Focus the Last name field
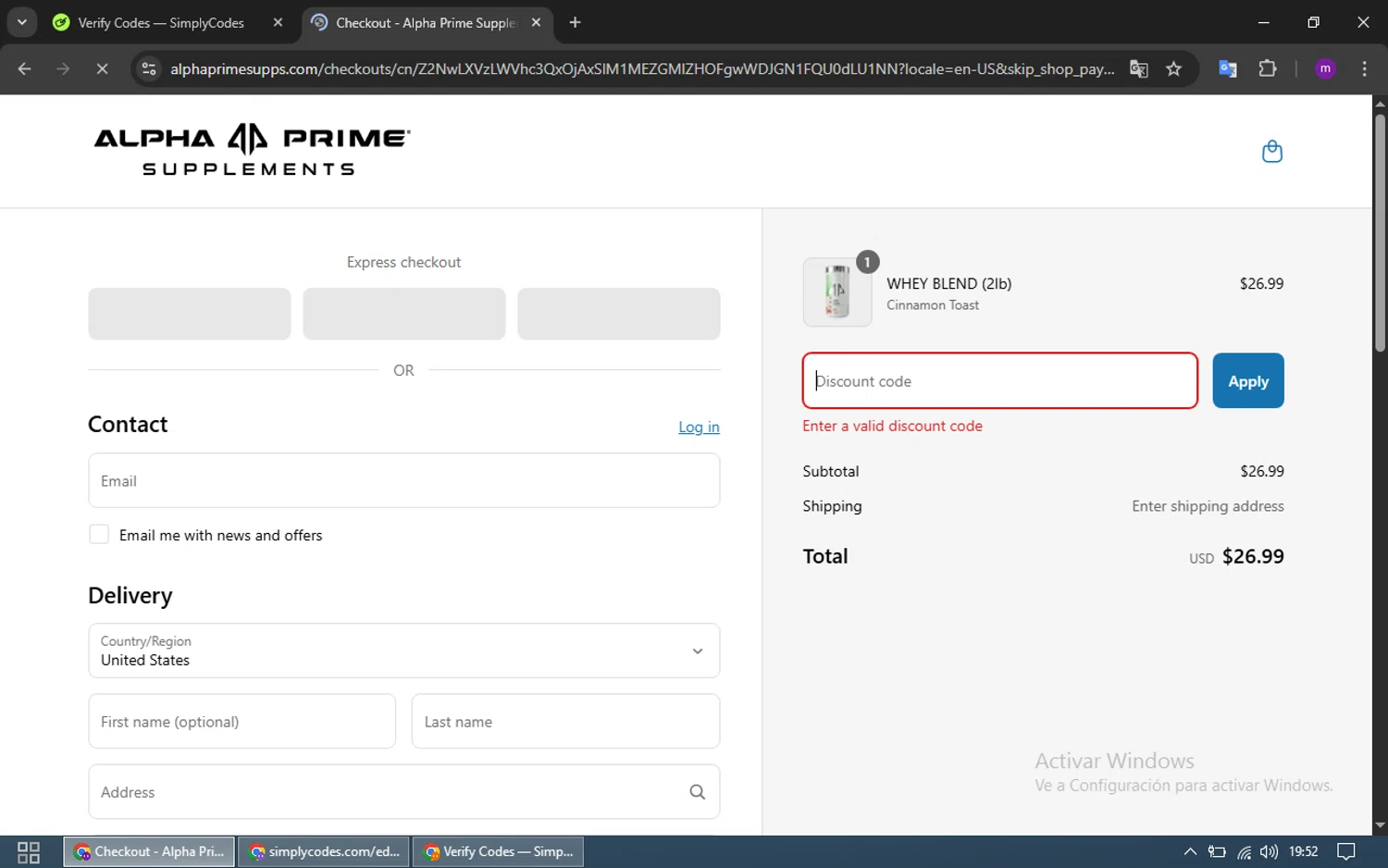Viewport: 1388px width, 868px height. (x=565, y=721)
